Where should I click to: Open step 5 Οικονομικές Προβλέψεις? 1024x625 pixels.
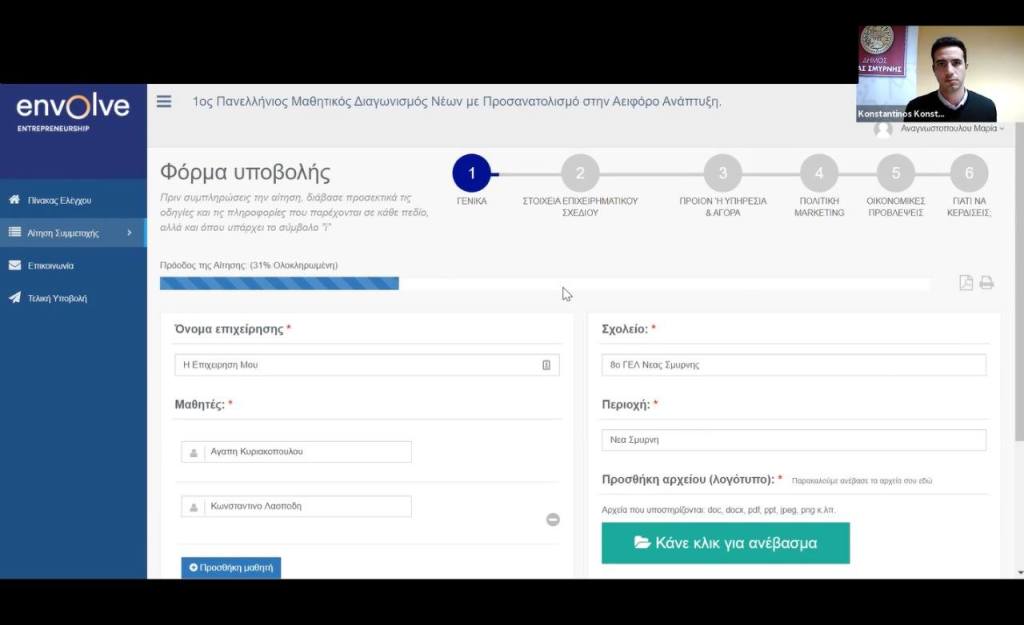pyautogui.click(x=895, y=173)
